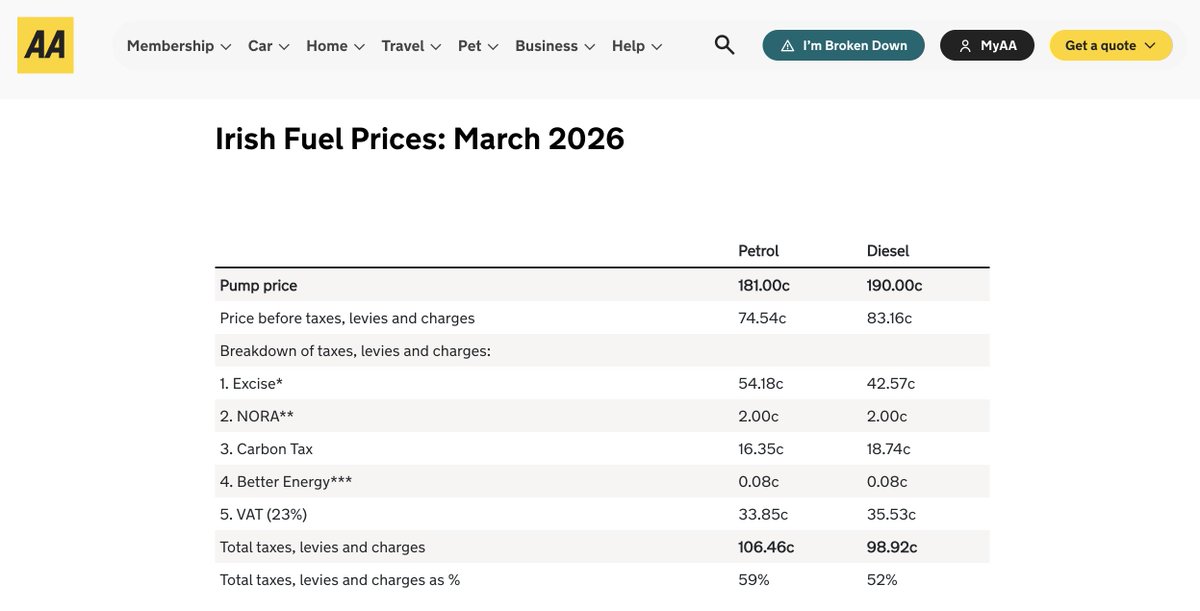The image size is (1200, 611).
Task: Click the MyAA account button
Action: click(x=987, y=46)
